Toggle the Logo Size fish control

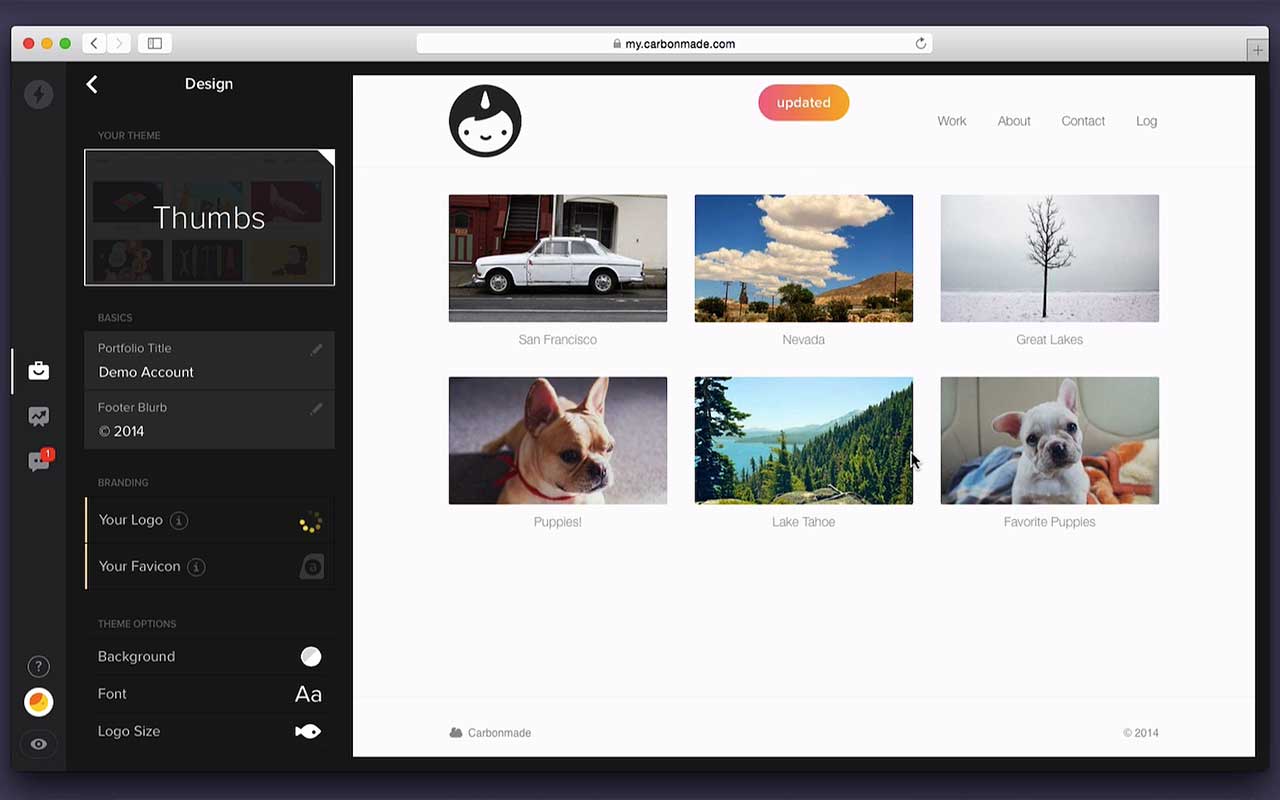(307, 731)
